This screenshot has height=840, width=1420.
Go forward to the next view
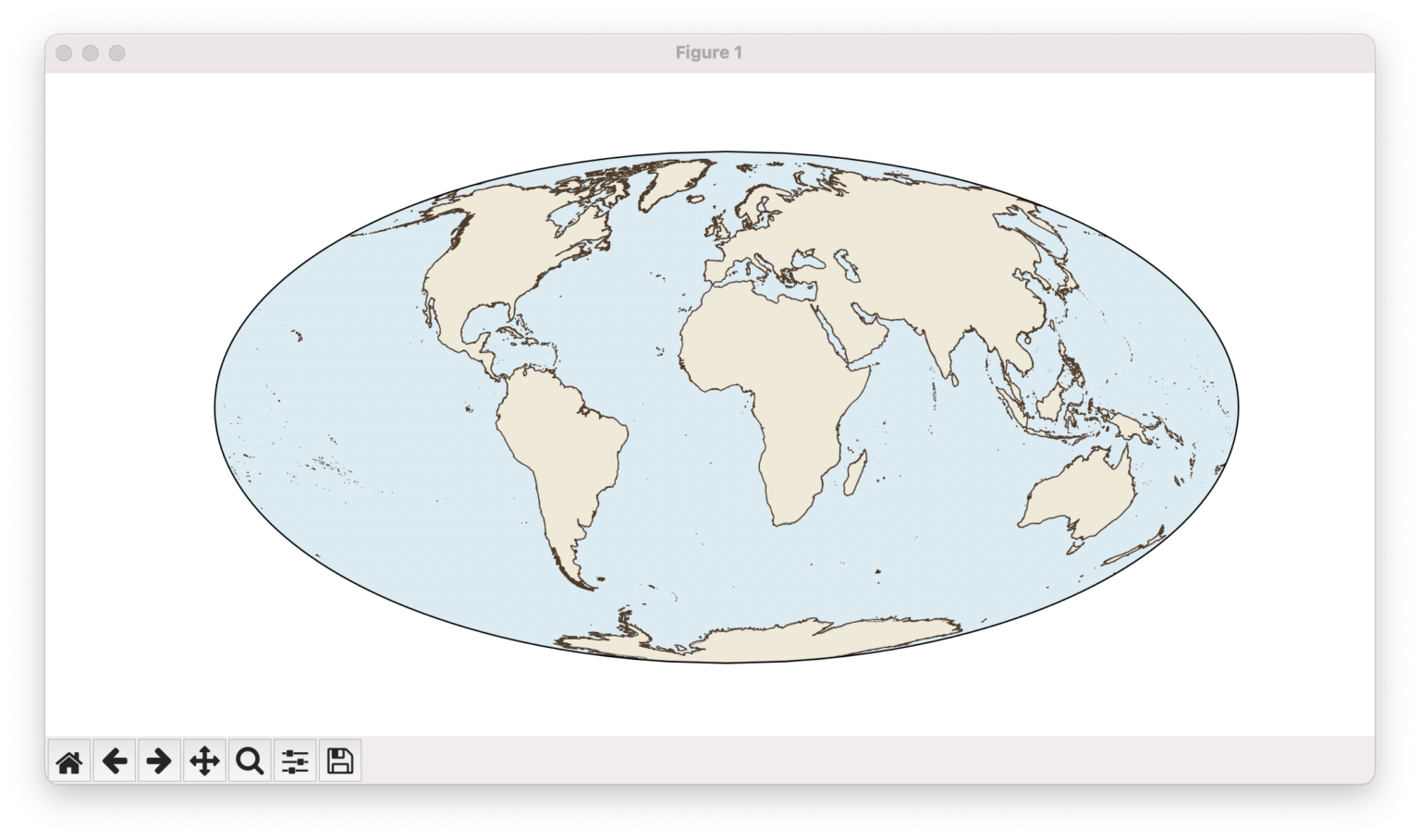click(x=159, y=761)
